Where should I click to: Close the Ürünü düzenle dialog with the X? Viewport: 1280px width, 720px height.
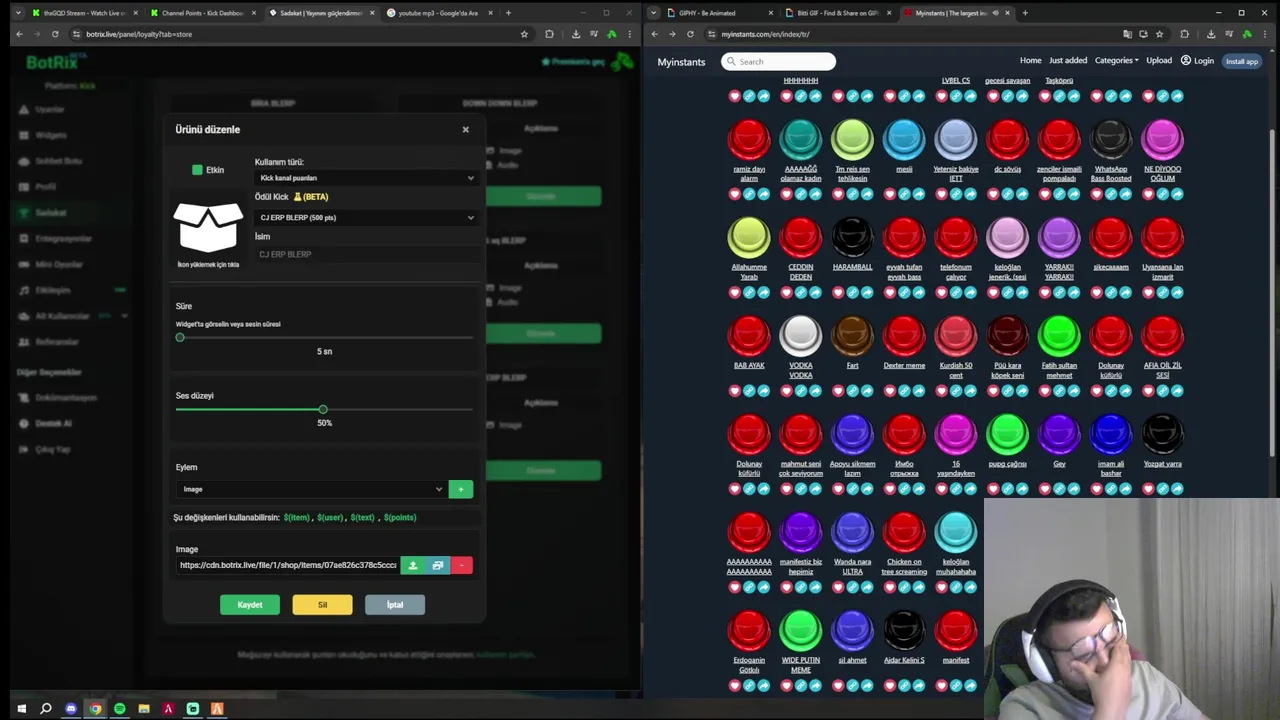point(465,129)
